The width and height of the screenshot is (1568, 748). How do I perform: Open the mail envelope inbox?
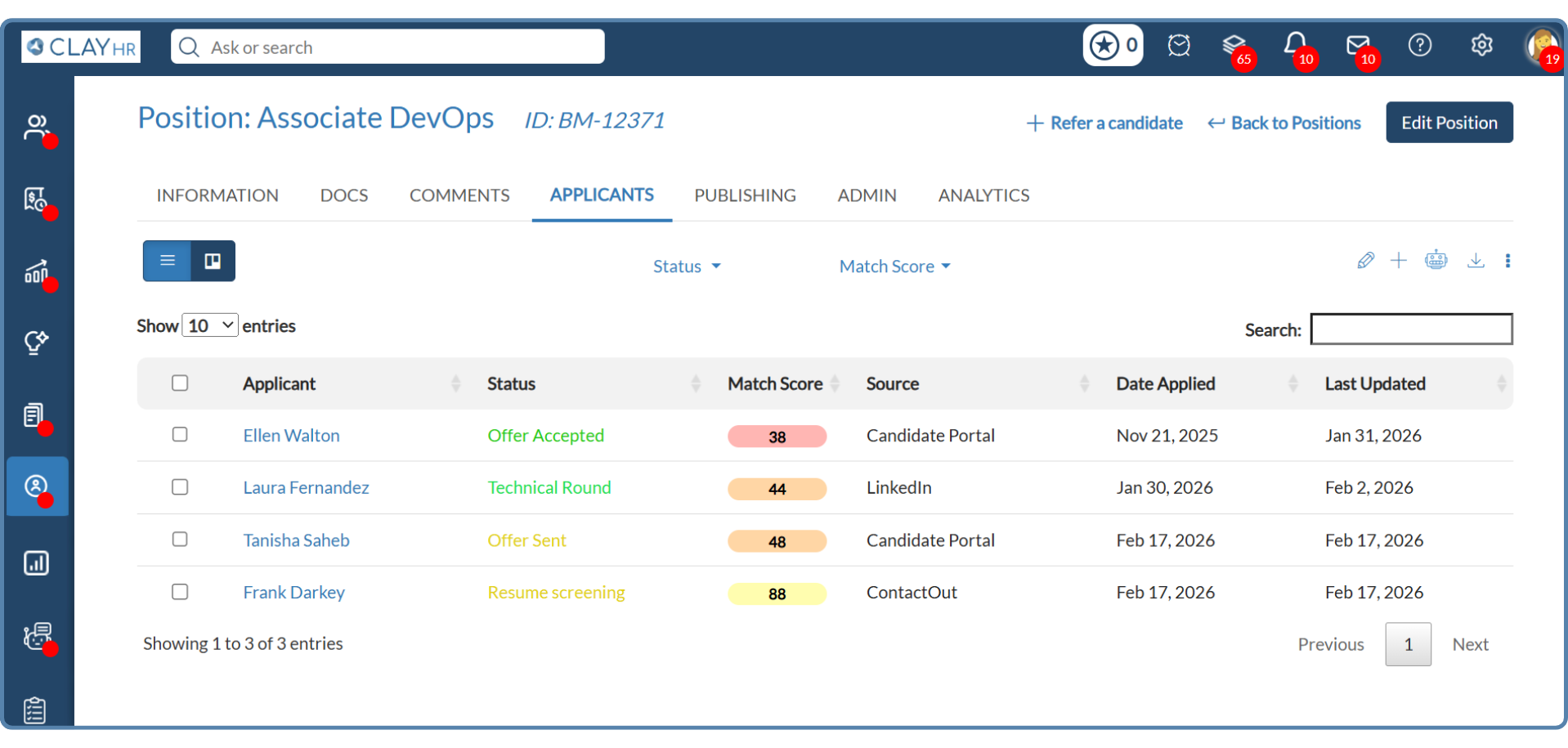click(x=1358, y=45)
